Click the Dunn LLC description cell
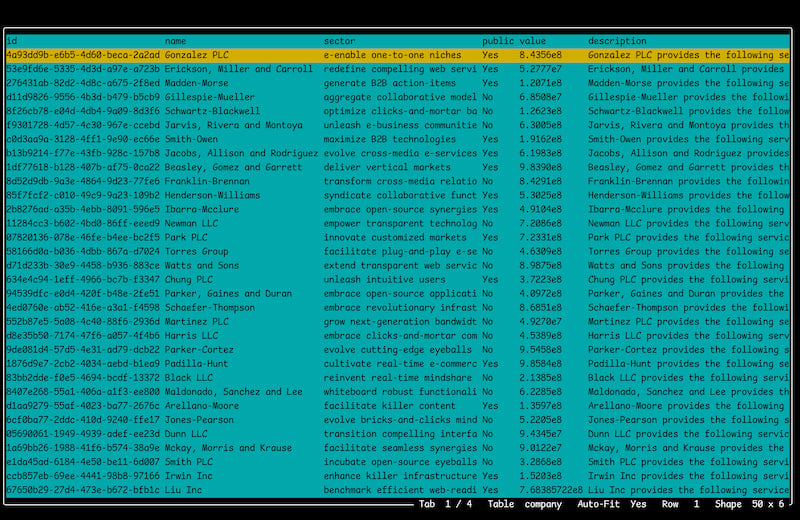 [689, 434]
